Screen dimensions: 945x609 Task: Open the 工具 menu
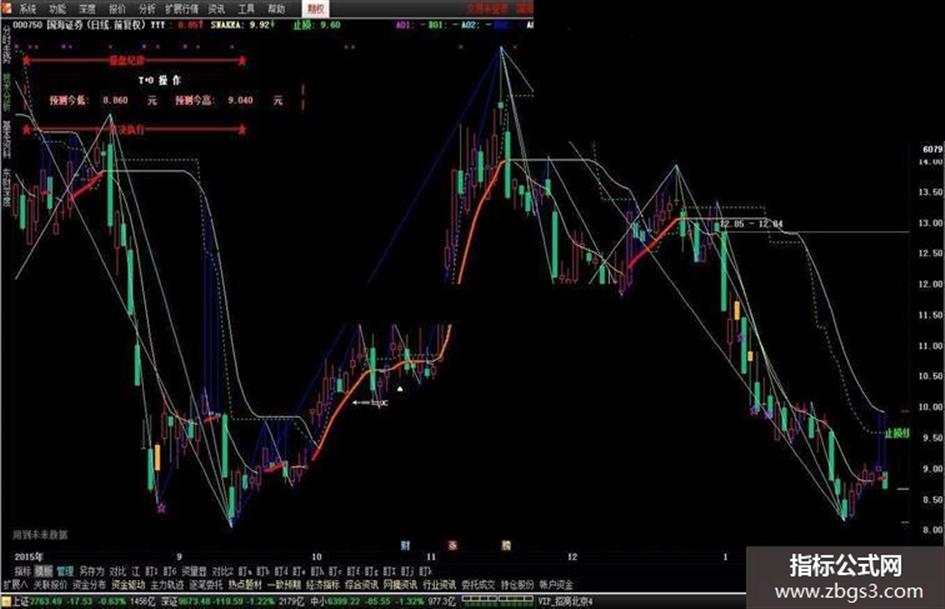tap(246, 9)
